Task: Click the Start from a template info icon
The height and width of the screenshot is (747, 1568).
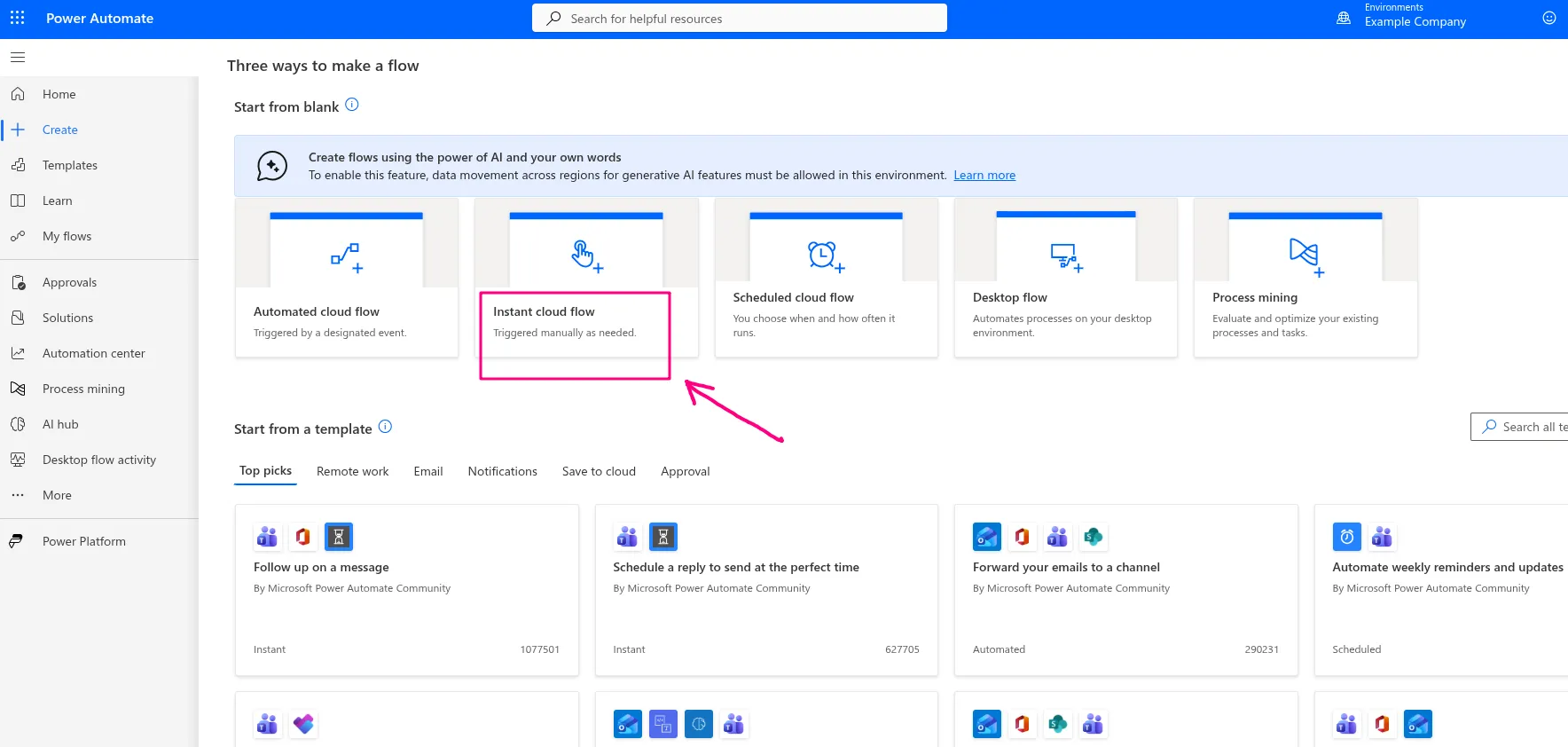Action: click(385, 427)
